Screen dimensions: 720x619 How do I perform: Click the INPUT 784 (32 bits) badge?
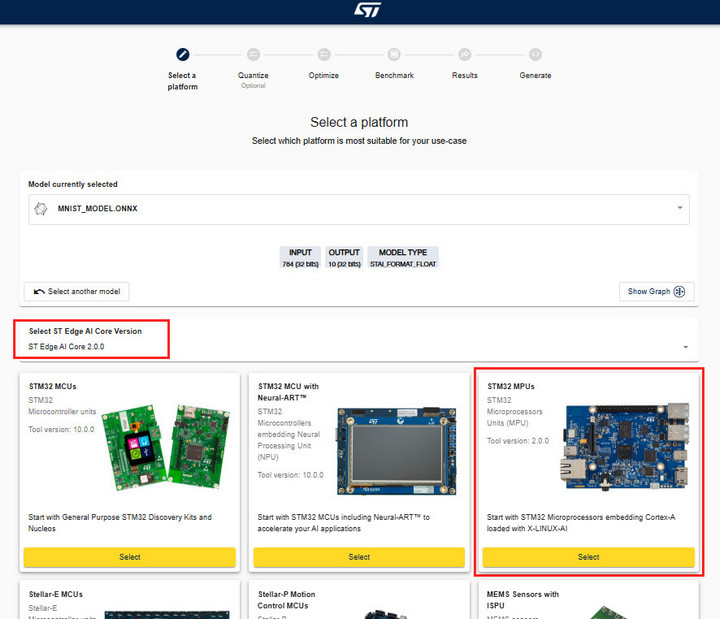tap(300, 258)
